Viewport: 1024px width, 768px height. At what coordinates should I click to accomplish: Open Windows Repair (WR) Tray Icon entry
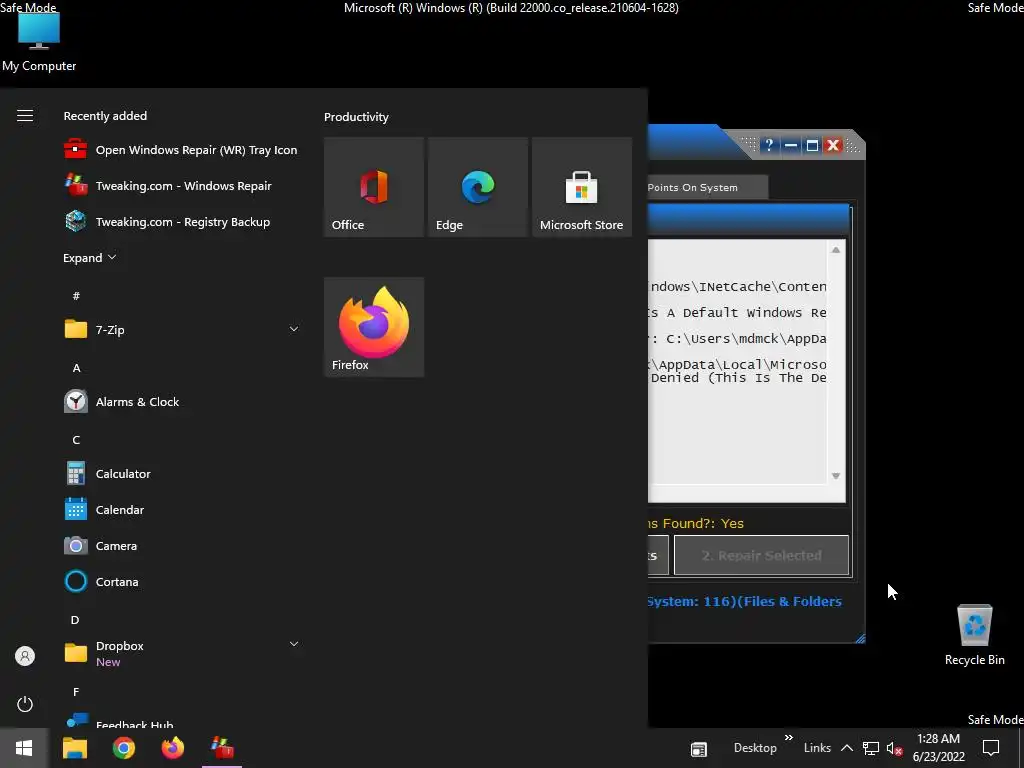(x=181, y=150)
